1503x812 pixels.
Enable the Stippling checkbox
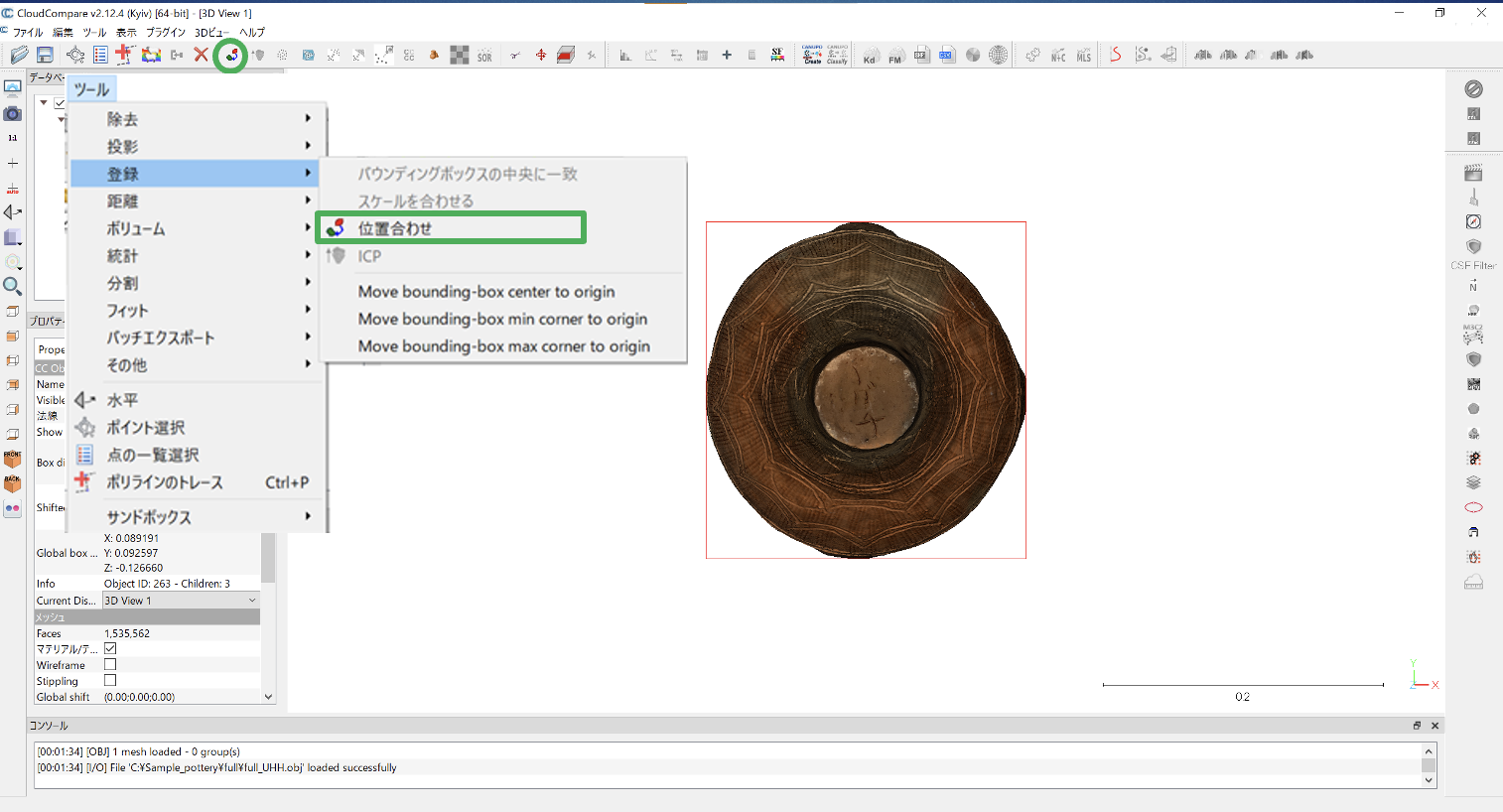(x=110, y=680)
